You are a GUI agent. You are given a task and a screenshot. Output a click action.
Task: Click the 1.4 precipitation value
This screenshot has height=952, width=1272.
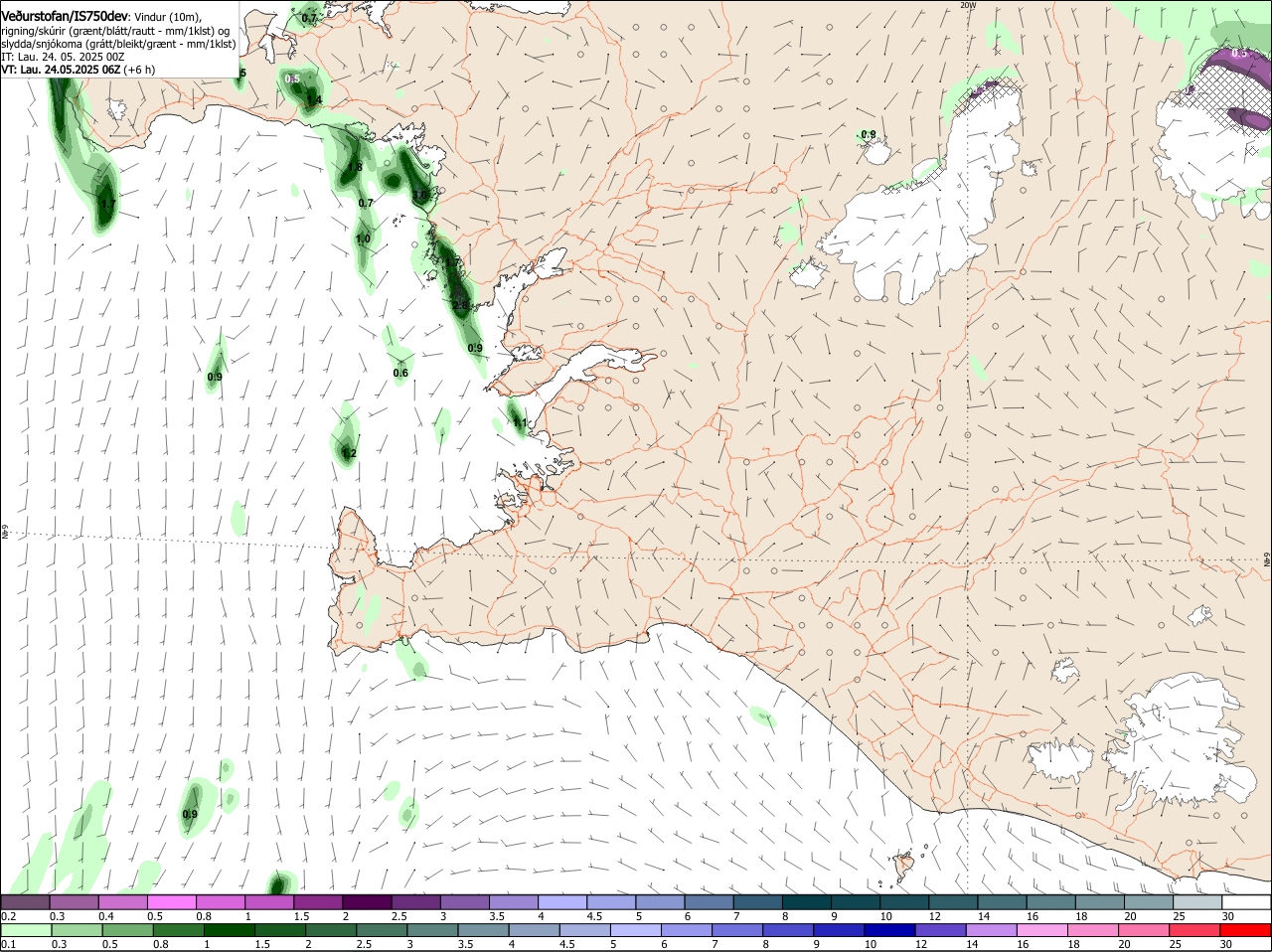pyautogui.click(x=315, y=100)
